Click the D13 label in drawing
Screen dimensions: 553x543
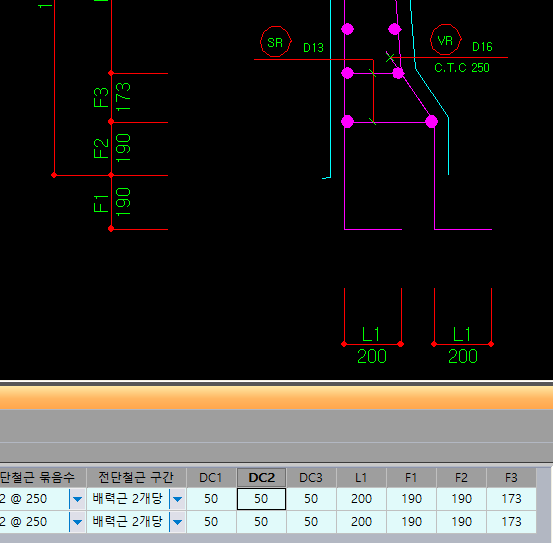pos(313,48)
